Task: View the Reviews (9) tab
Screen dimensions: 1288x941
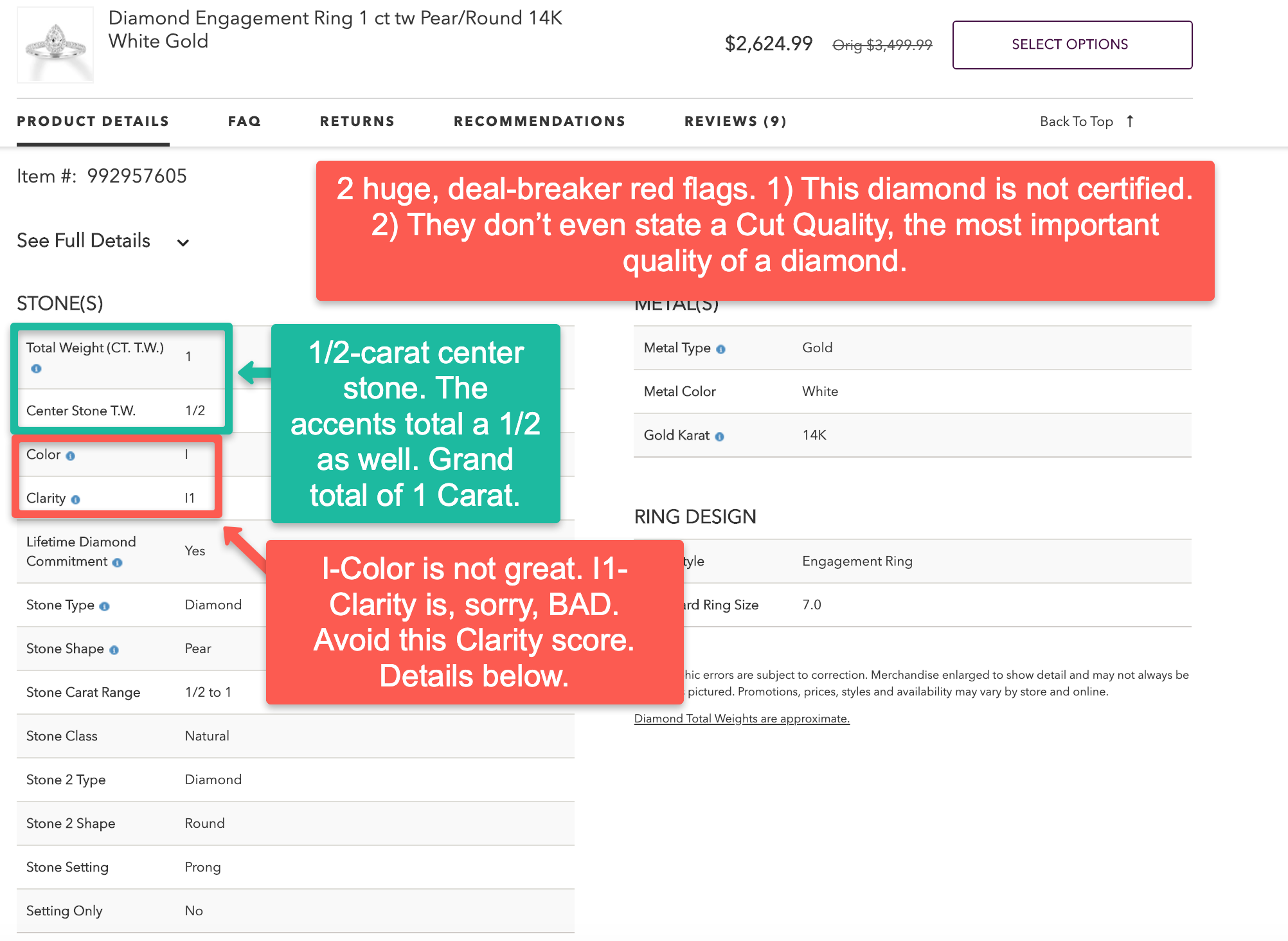Action: (x=735, y=121)
